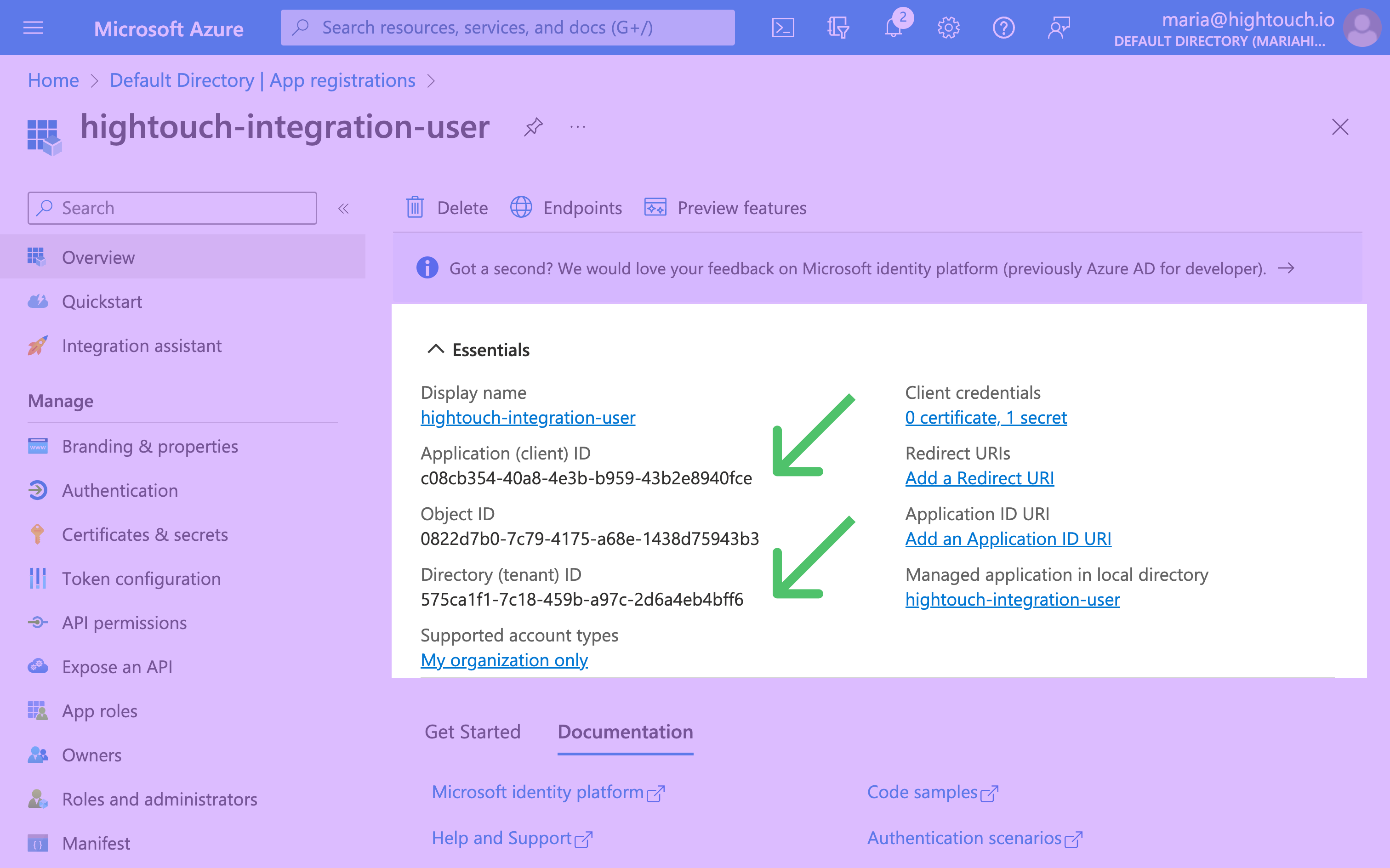Open the Help question mark icon

(1003, 28)
